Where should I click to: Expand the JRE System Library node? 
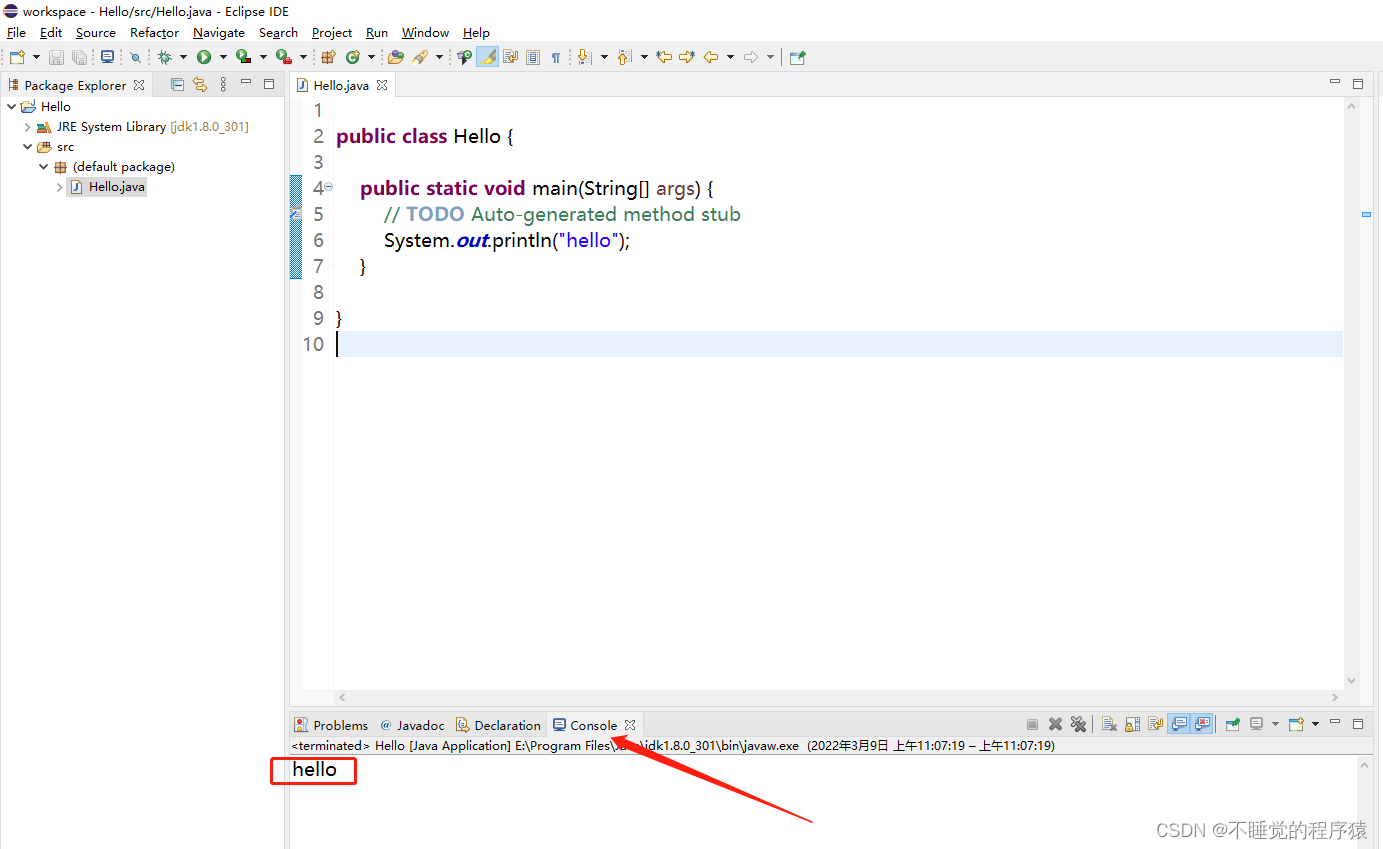pos(27,126)
